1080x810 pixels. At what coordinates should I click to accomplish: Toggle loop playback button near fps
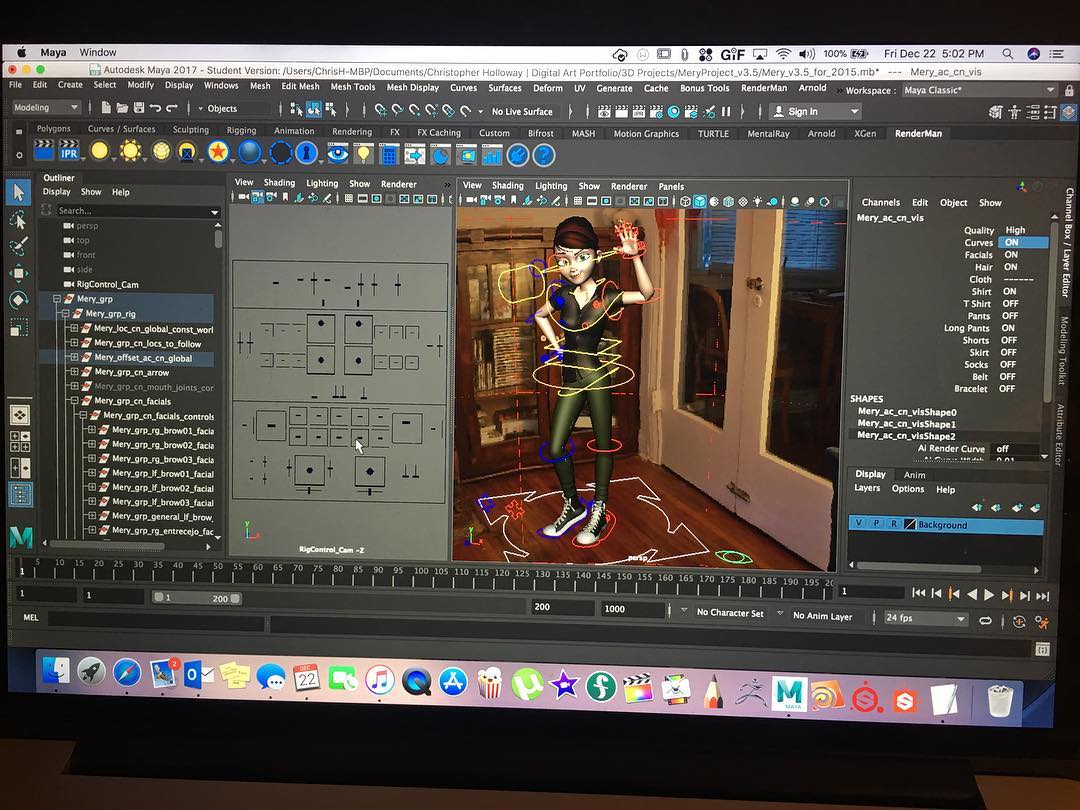(x=986, y=621)
